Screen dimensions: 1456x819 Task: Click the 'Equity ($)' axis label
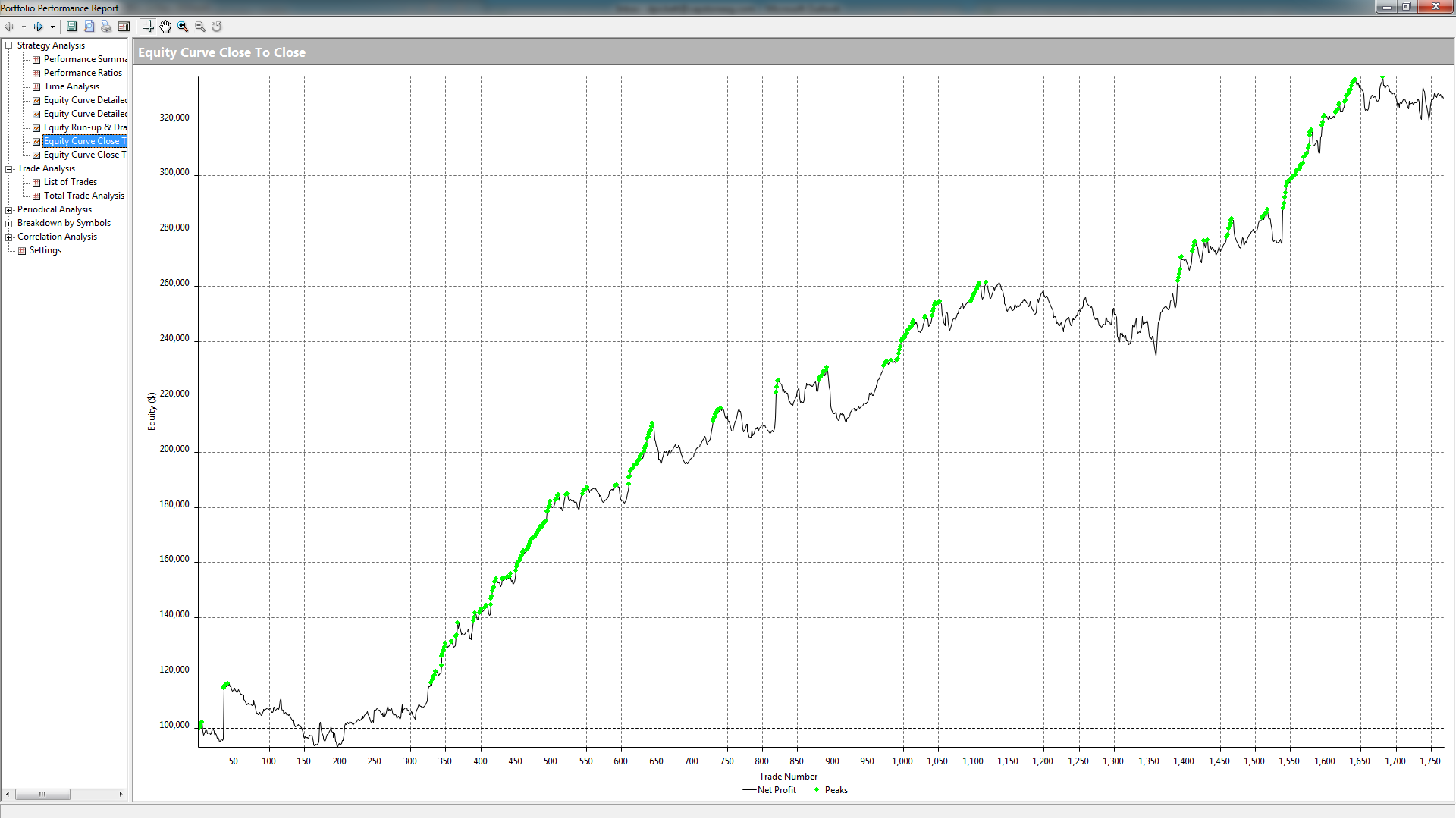pos(152,412)
